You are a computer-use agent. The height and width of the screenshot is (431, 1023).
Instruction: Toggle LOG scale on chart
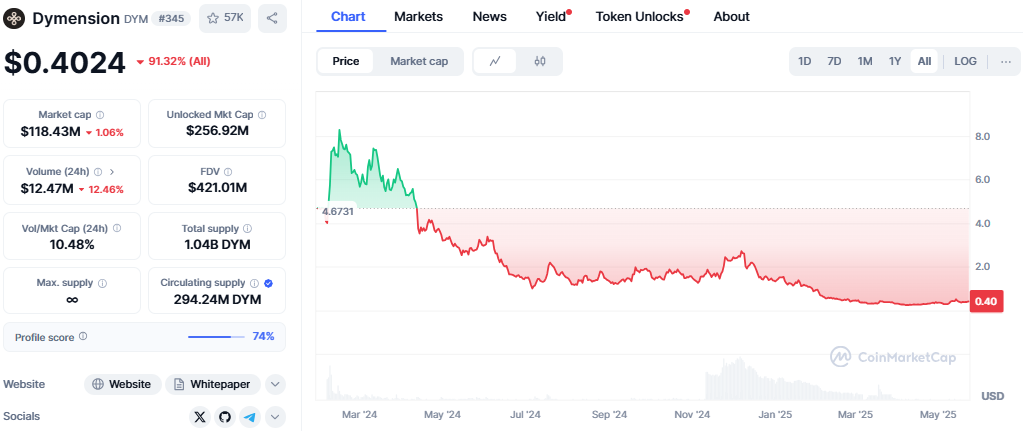pos(965,61)
